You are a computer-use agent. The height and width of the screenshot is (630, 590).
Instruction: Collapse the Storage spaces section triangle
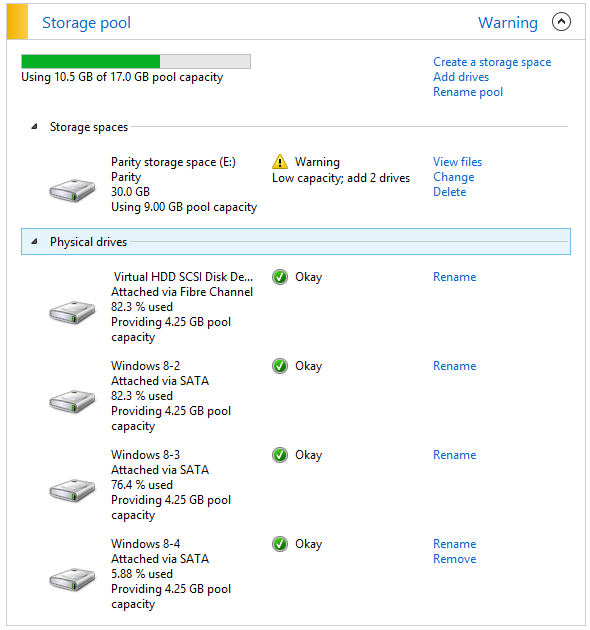coord(35,127)
